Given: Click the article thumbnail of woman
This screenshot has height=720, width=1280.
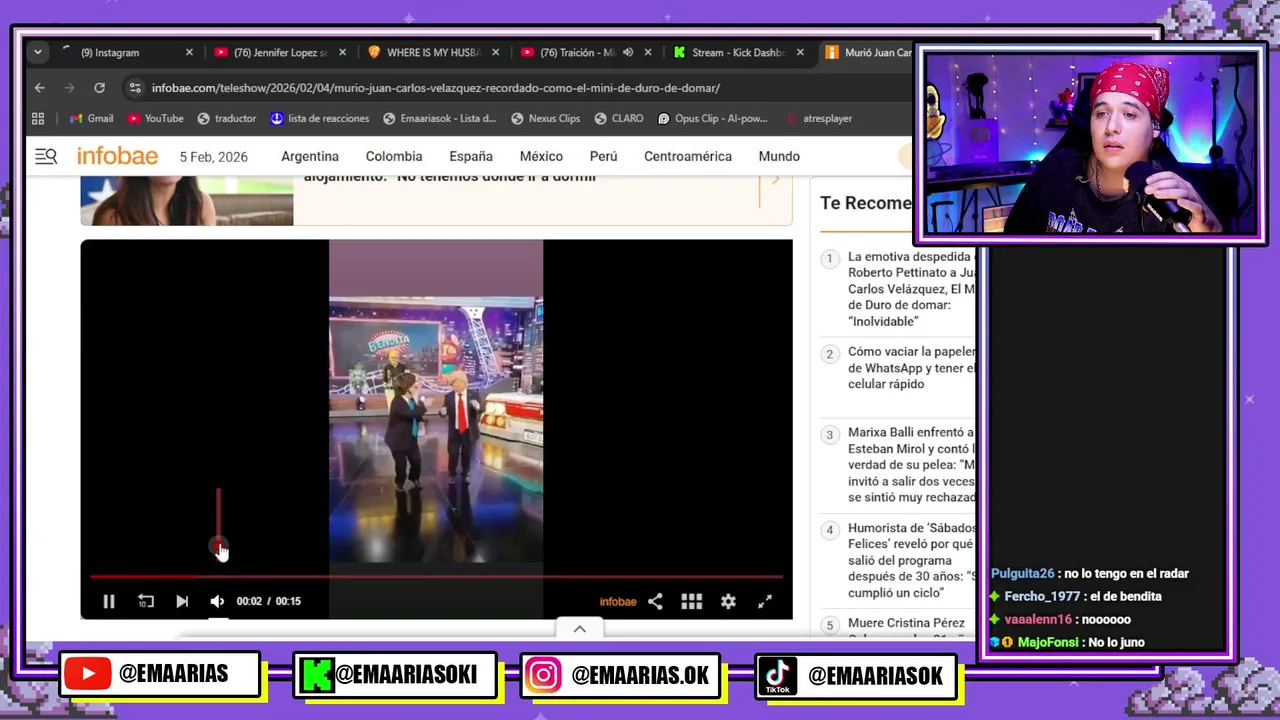Looking at the screenshot, I should point(187,200).
